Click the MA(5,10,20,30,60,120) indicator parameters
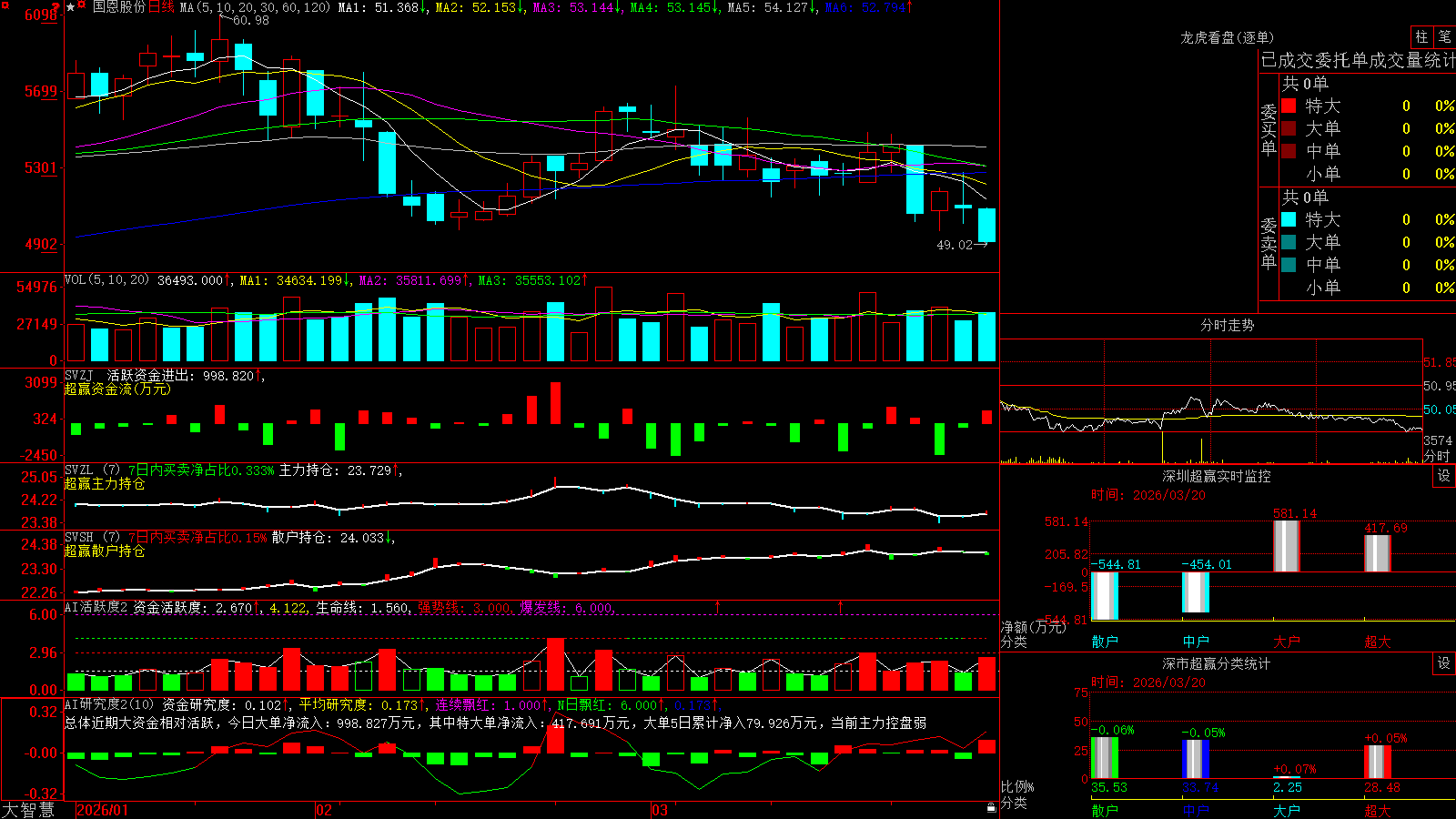 pyautogui.click(x=255, y=7)
